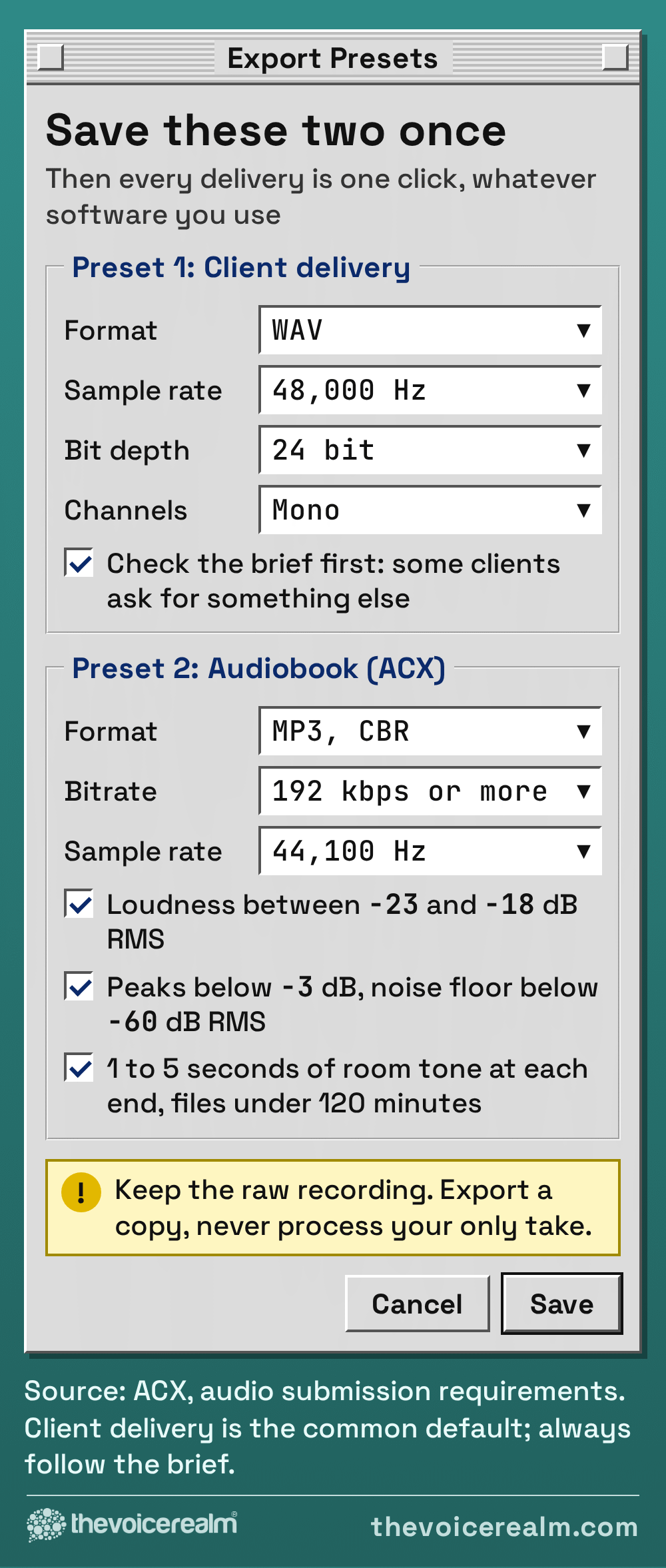Click the Preset 1 'Format' label
This screenshot has width=666, height=1568.
111,330
